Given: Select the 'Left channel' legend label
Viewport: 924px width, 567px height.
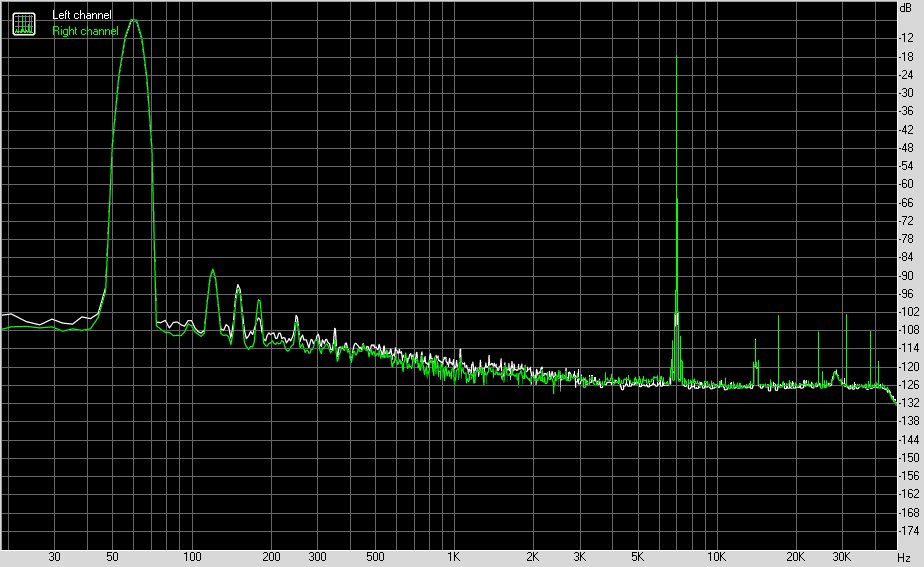Looking at the screenshot, I should pyautogui.click(x=81, y=15).
